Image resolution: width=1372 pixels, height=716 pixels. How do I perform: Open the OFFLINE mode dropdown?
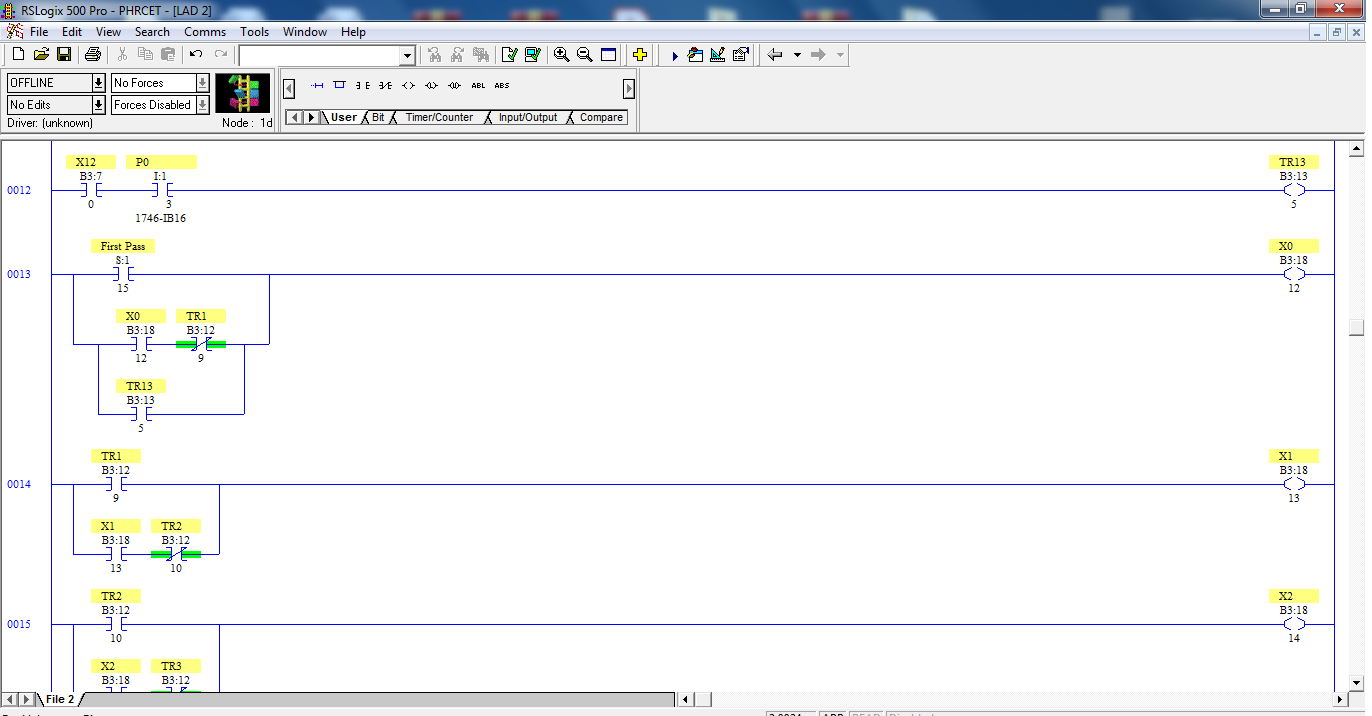point(97,82)
